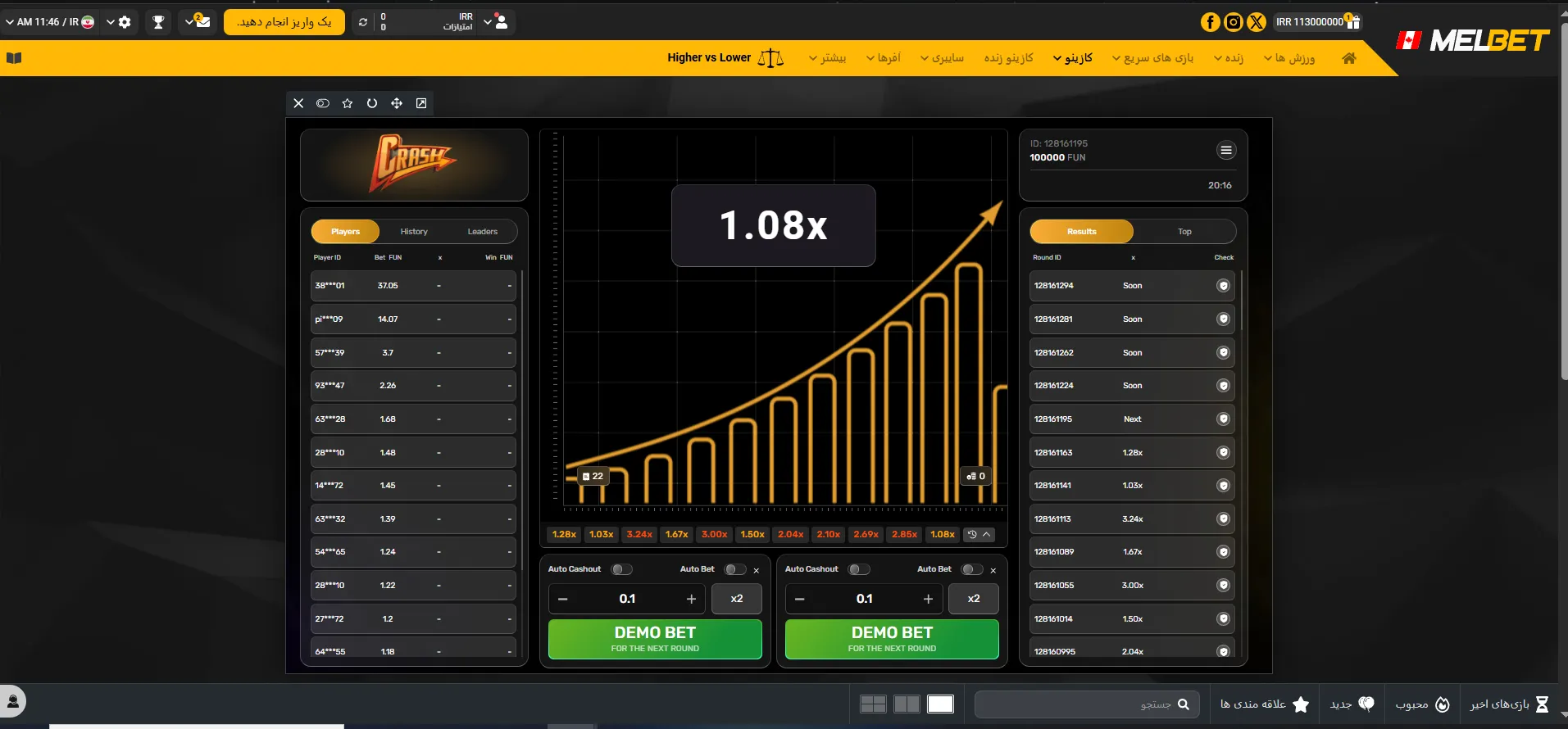
Task: Switch to the History tab
Action: point(414,232)
